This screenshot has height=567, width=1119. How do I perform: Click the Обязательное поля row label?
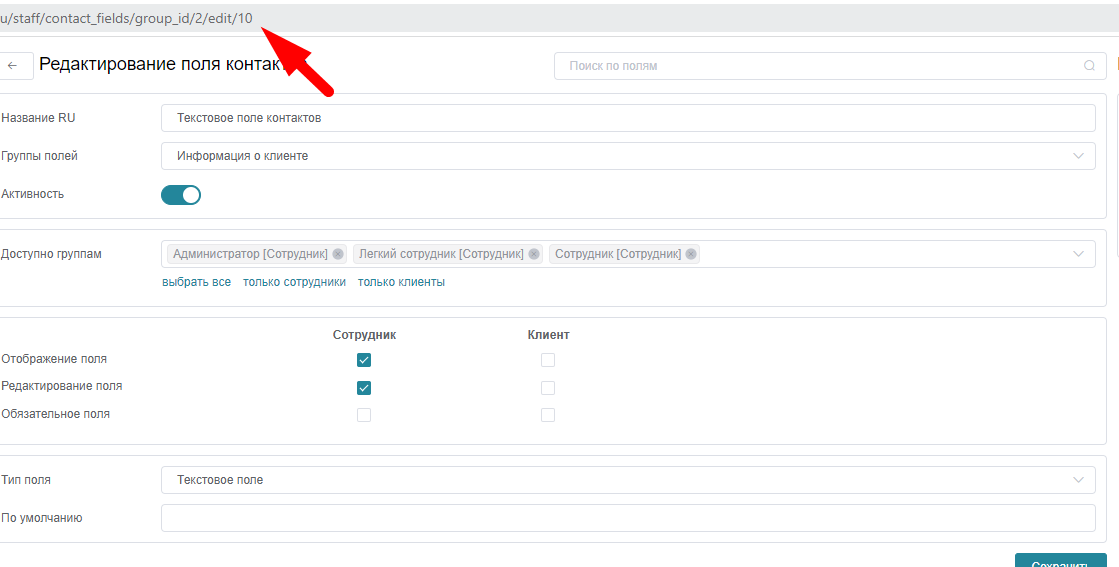tap(56, 414)
